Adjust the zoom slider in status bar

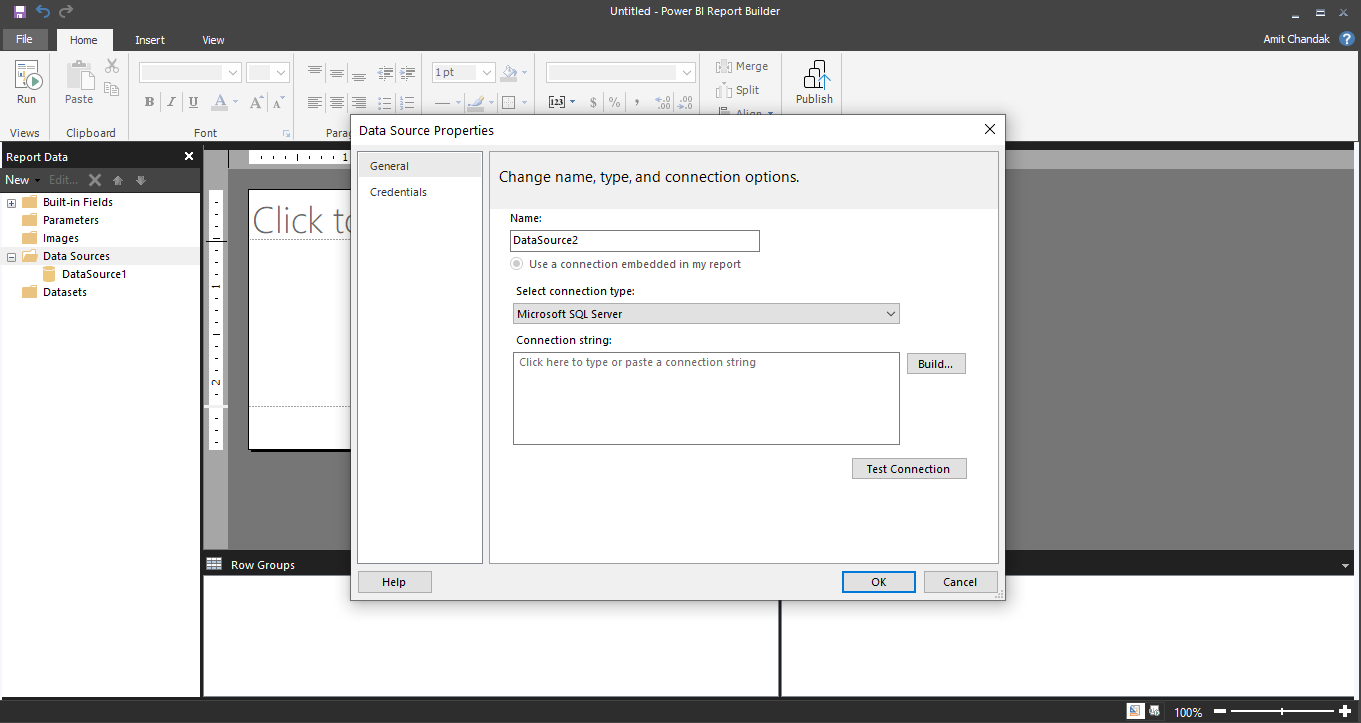click(x=1283, y=711)
